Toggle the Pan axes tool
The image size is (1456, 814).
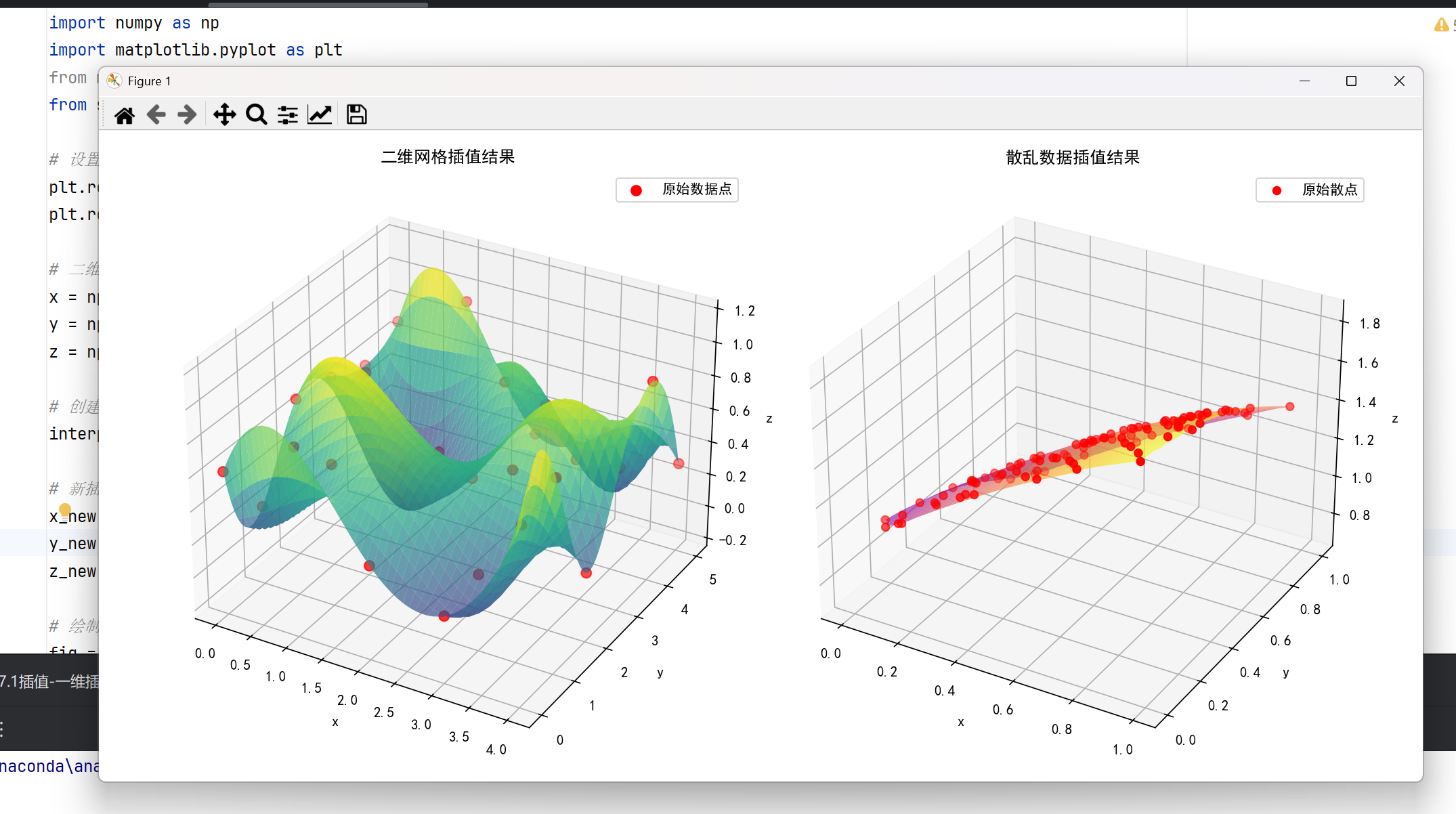224,115
